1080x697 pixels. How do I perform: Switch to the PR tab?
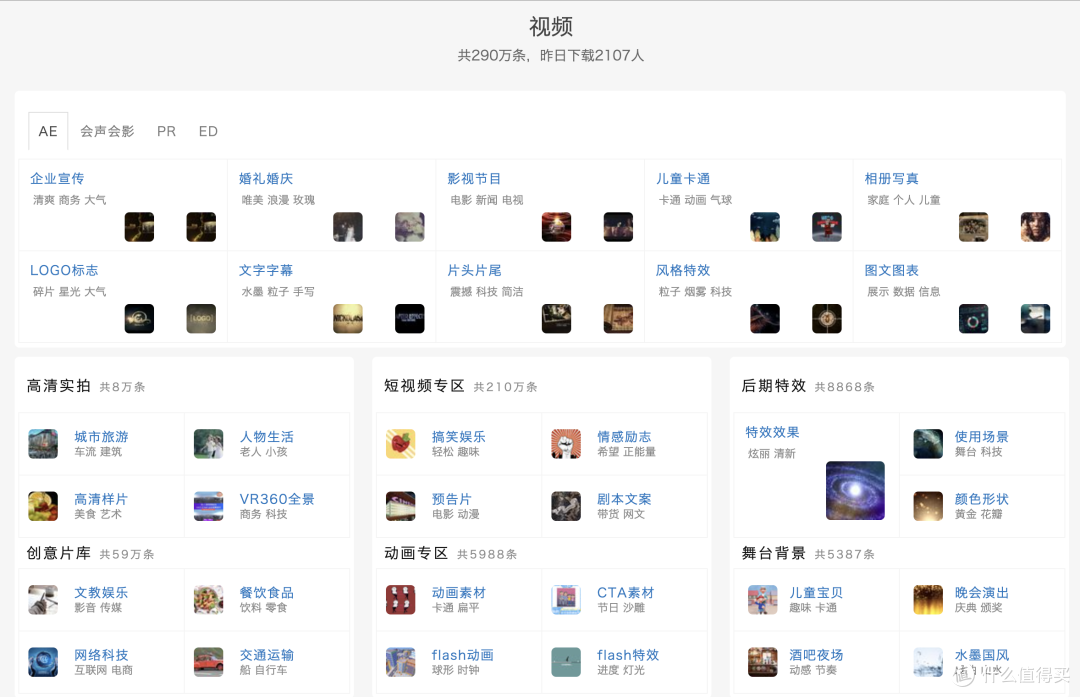[x=166, y=131]
